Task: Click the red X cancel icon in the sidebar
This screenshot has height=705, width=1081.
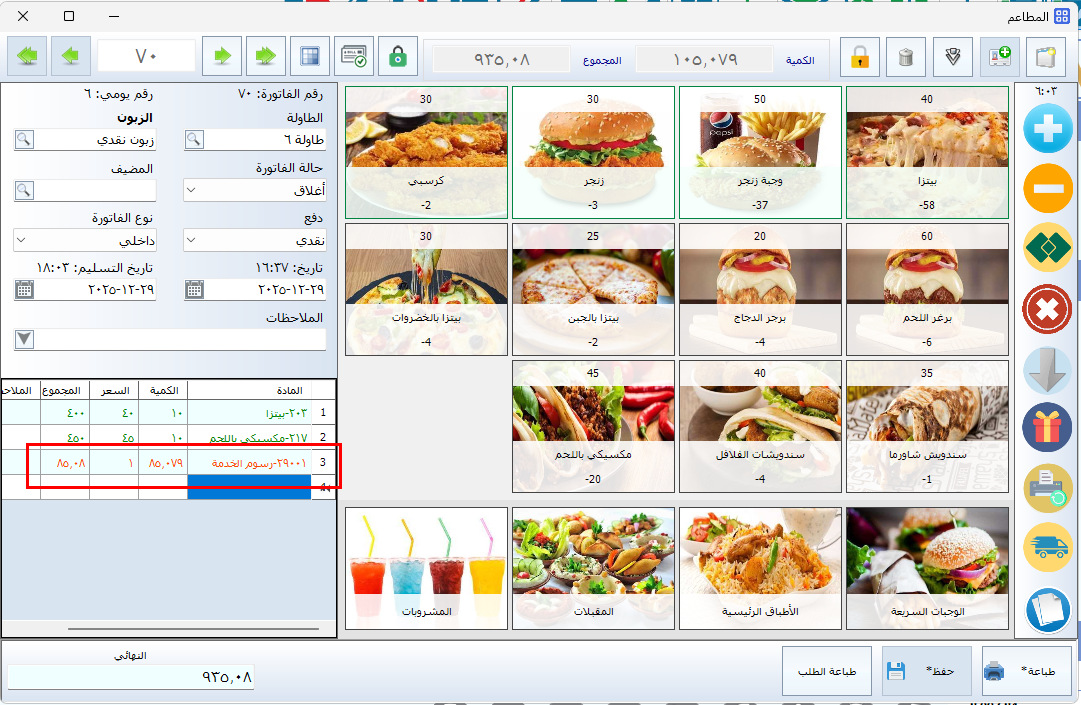Action: [1047, 309]
